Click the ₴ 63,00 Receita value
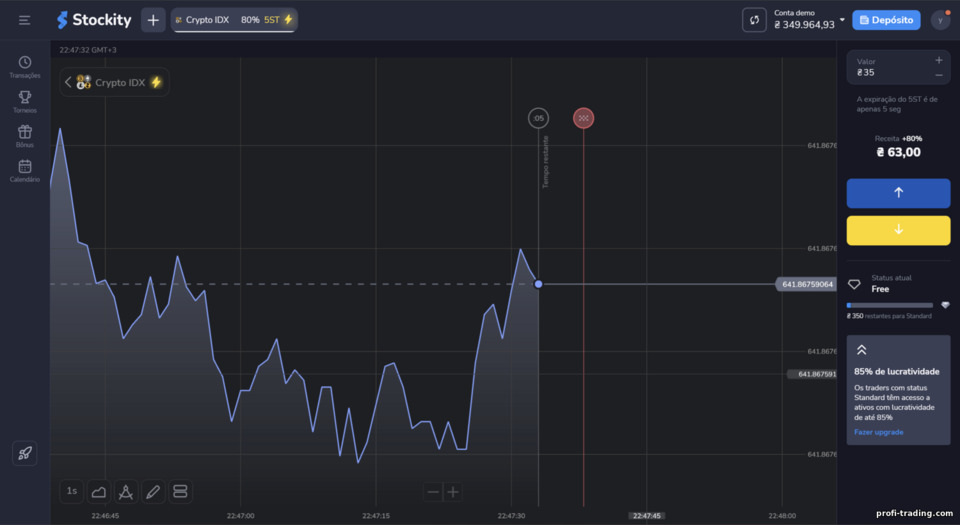The width and height of the screenshot is (960, 525). pyautogui.click(x=898, y=152)
